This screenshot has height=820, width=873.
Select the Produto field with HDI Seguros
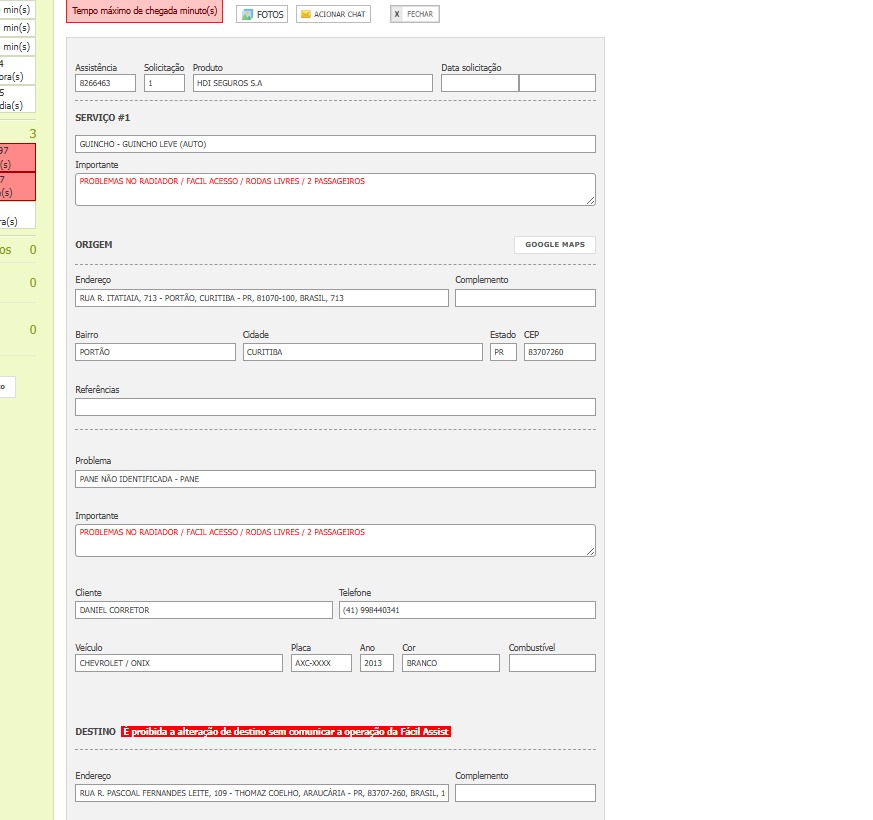[x=312, y=84]
